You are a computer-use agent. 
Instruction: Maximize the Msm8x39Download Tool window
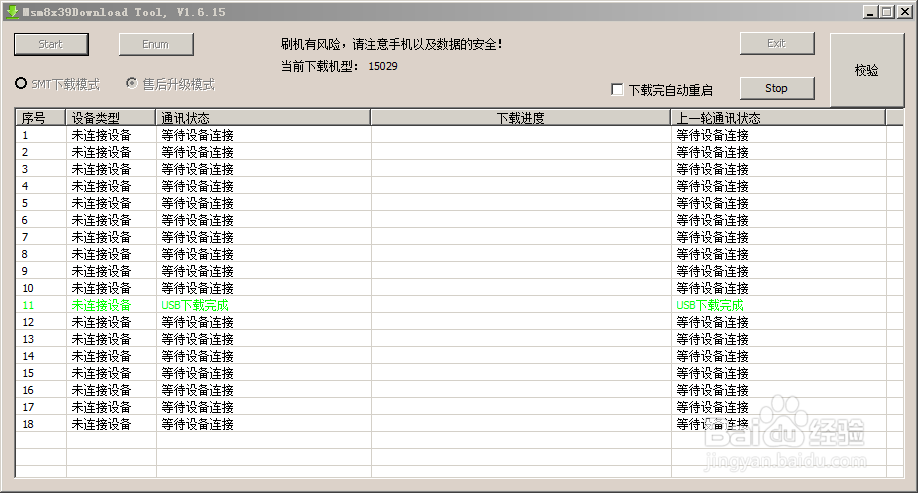[x=887, y=12]
